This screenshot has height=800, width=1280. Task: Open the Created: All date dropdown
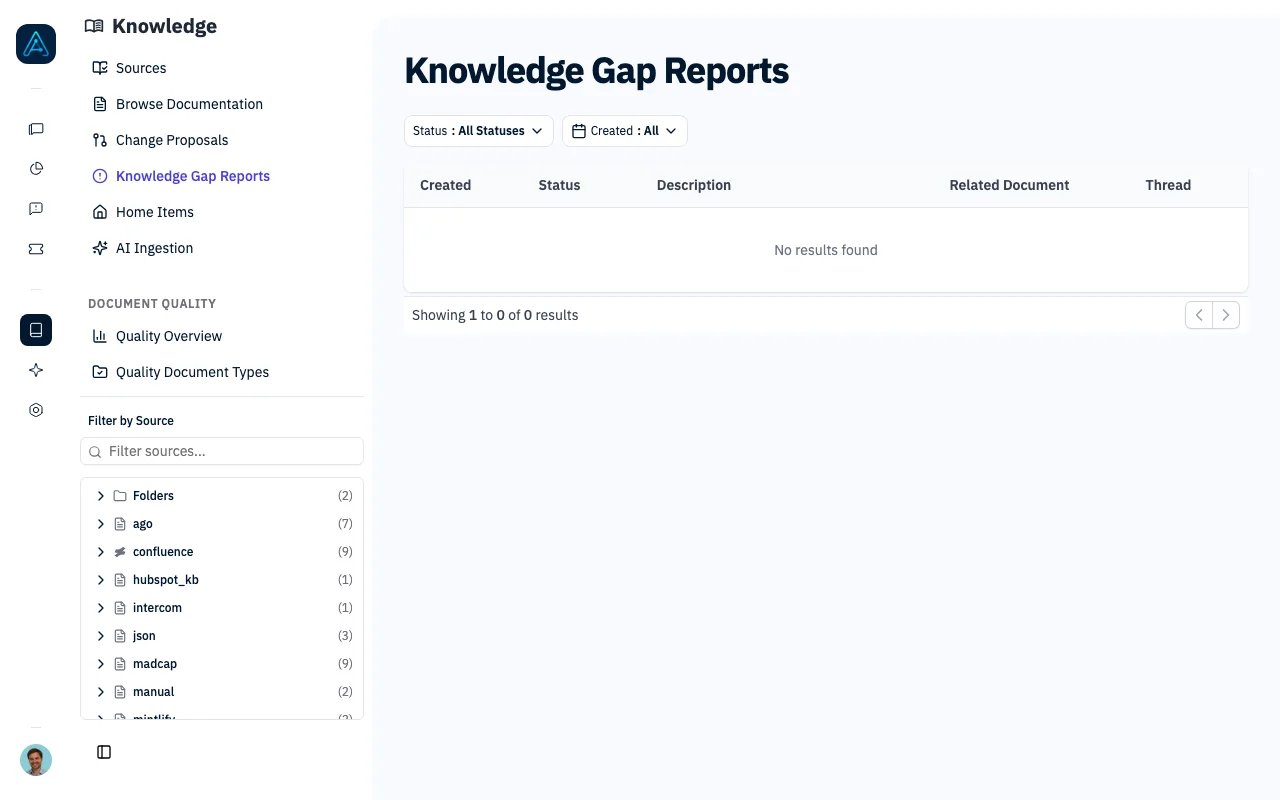tap(625, 131)
